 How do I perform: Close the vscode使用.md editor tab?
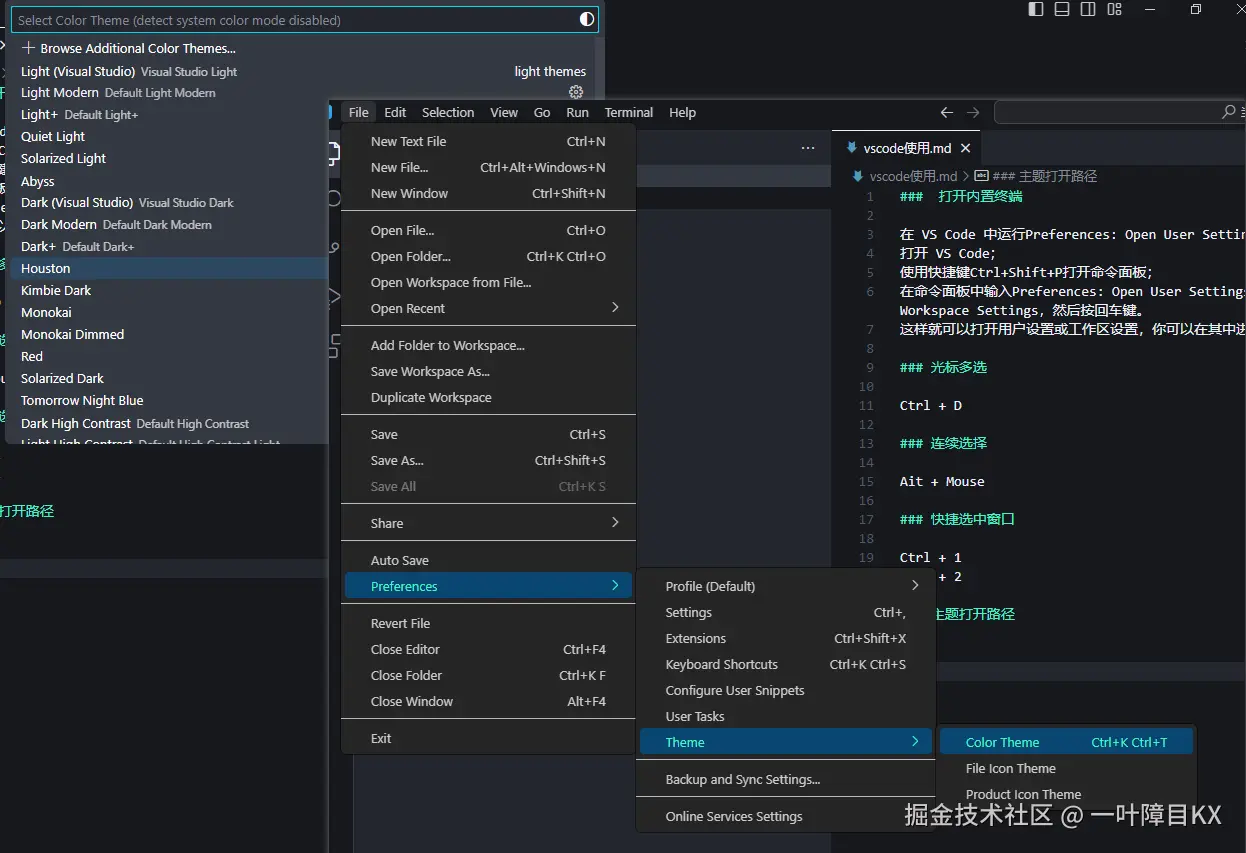[965, 147]
